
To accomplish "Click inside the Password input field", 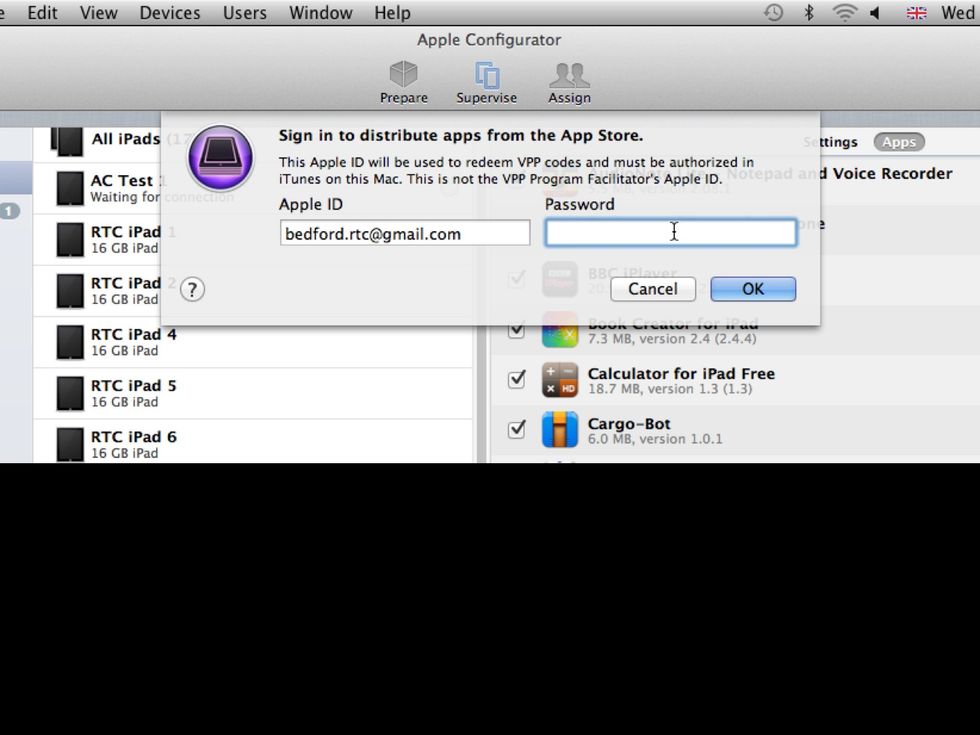I will (x=672, y=232).
